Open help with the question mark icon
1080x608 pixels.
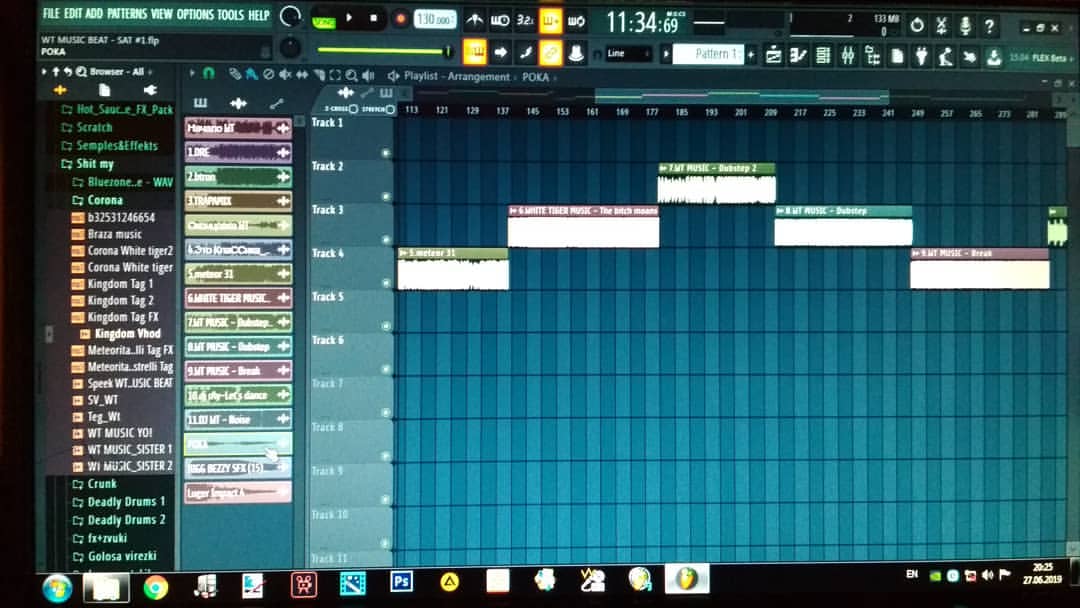[x=990, y=26]
